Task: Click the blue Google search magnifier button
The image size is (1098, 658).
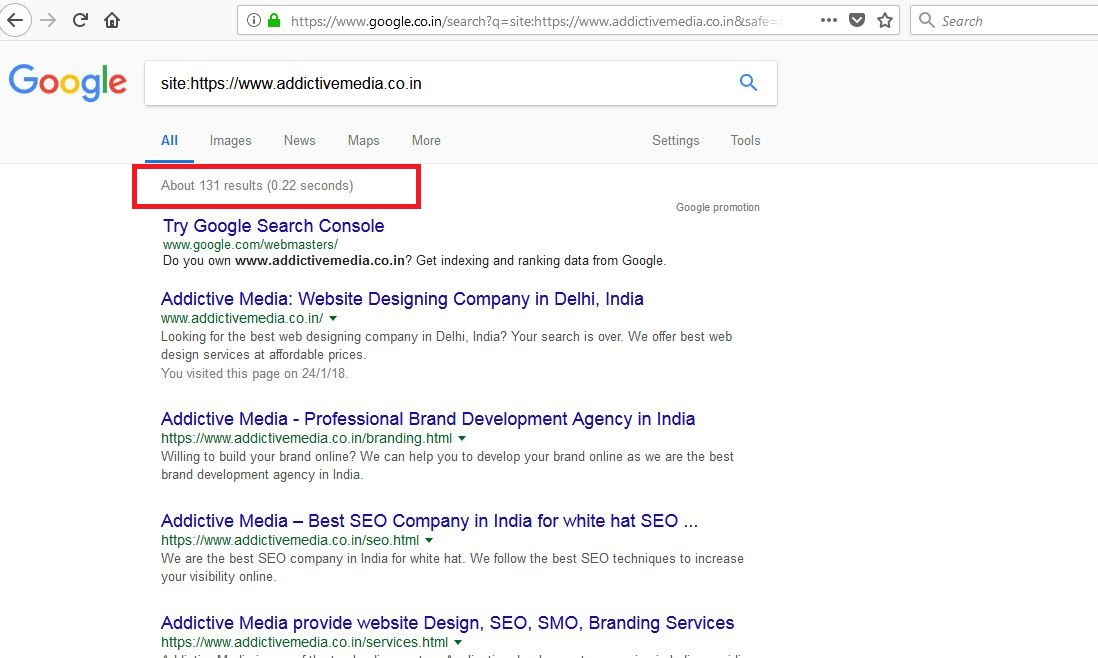Action: point(748,83)
